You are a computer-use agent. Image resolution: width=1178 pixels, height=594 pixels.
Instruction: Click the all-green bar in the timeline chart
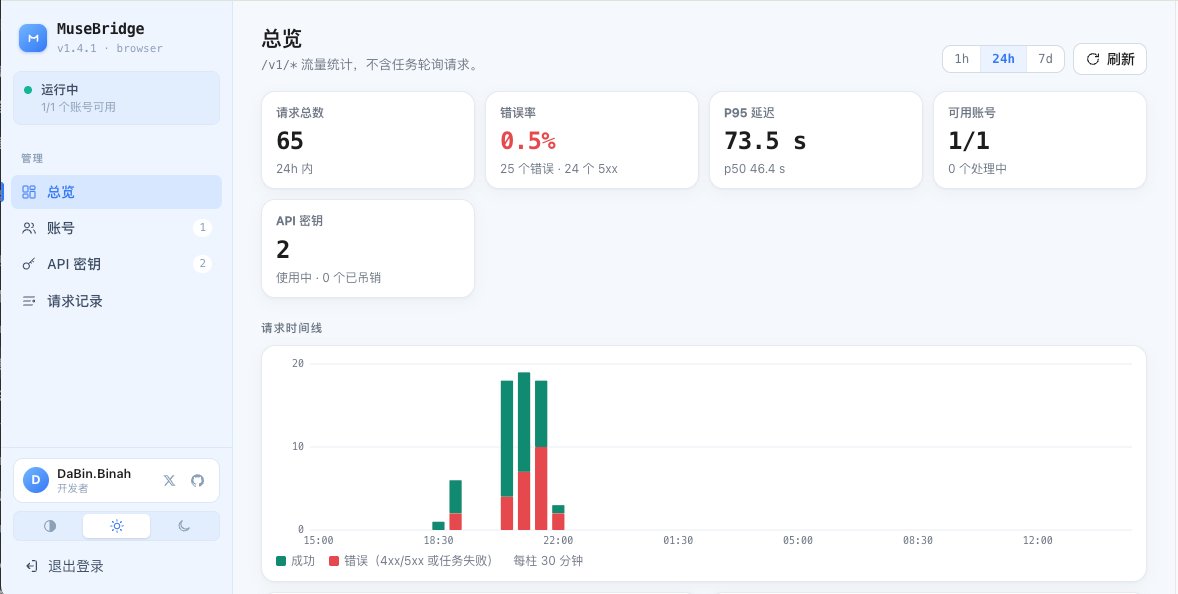coord(438,526)
